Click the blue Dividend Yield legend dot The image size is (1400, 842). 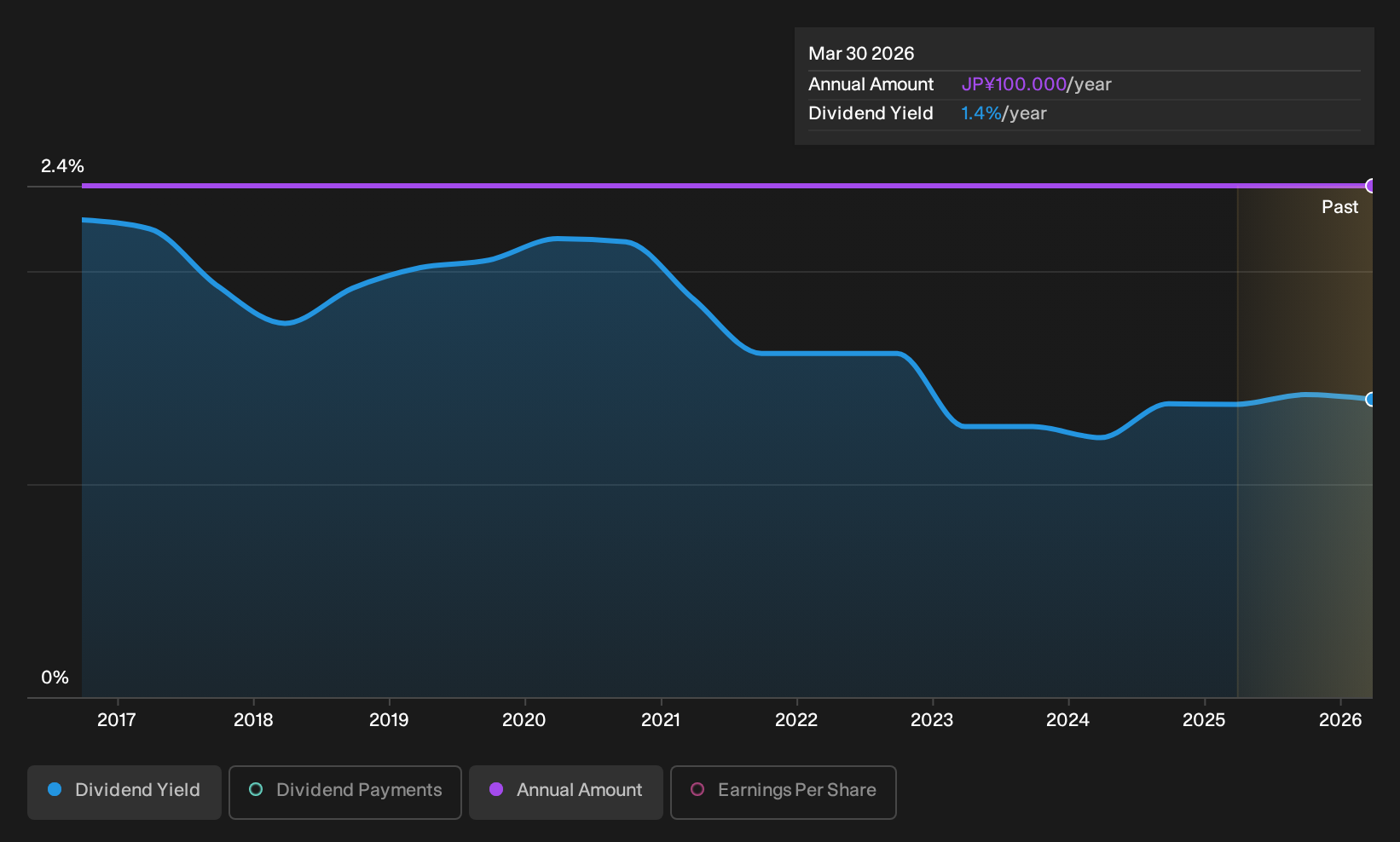pos(55,790)
